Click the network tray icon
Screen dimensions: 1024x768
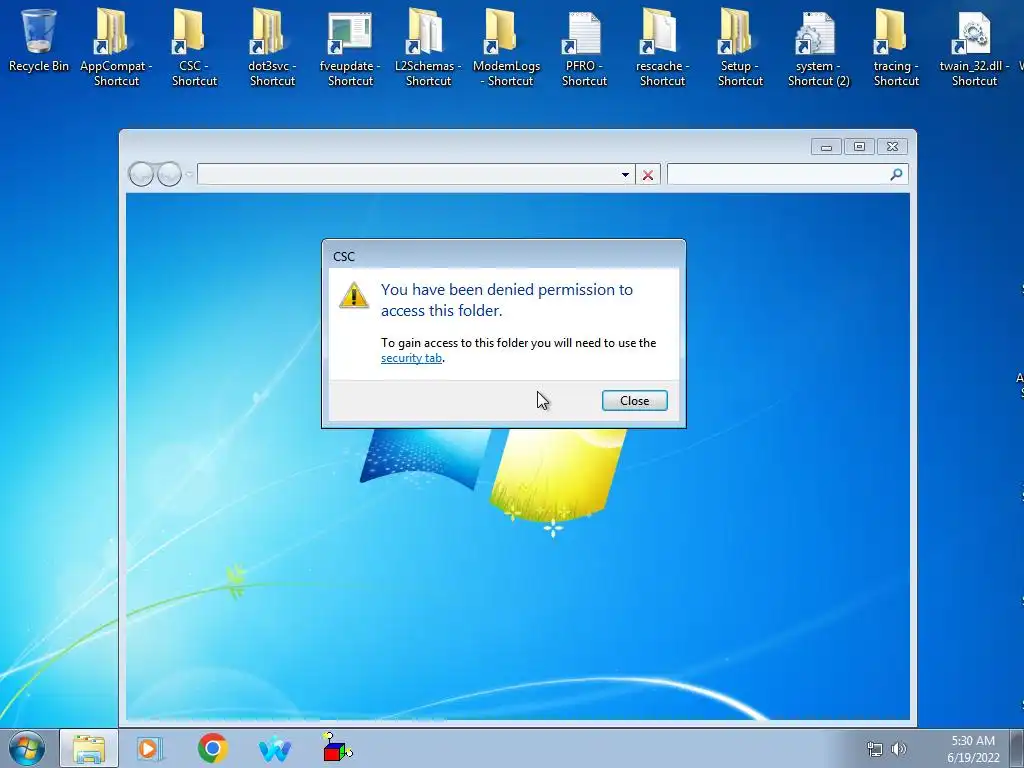tap(874, 749)
